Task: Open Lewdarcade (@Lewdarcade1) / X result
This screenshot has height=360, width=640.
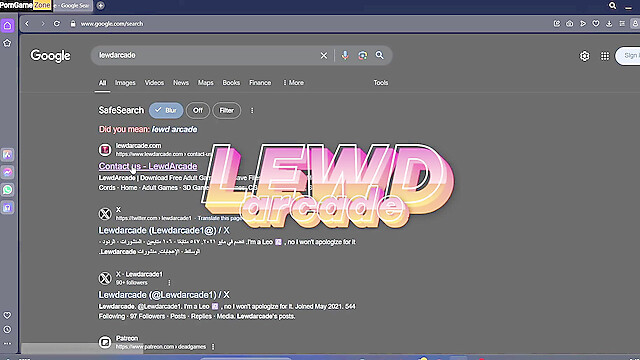Action: pos(164,295)
